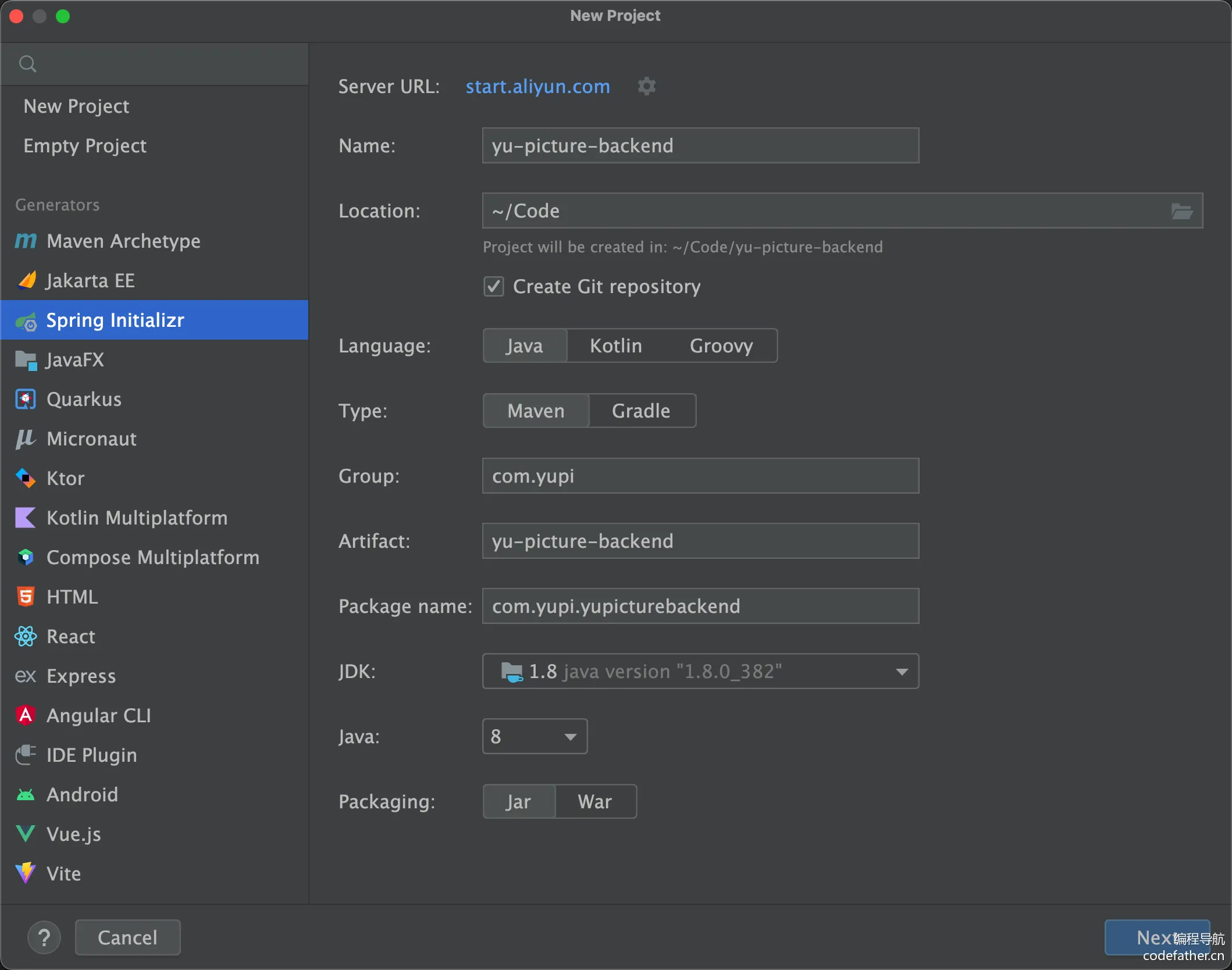Click the Android robot icon
The image size is (1232, 970).
(x=26, y=794)
